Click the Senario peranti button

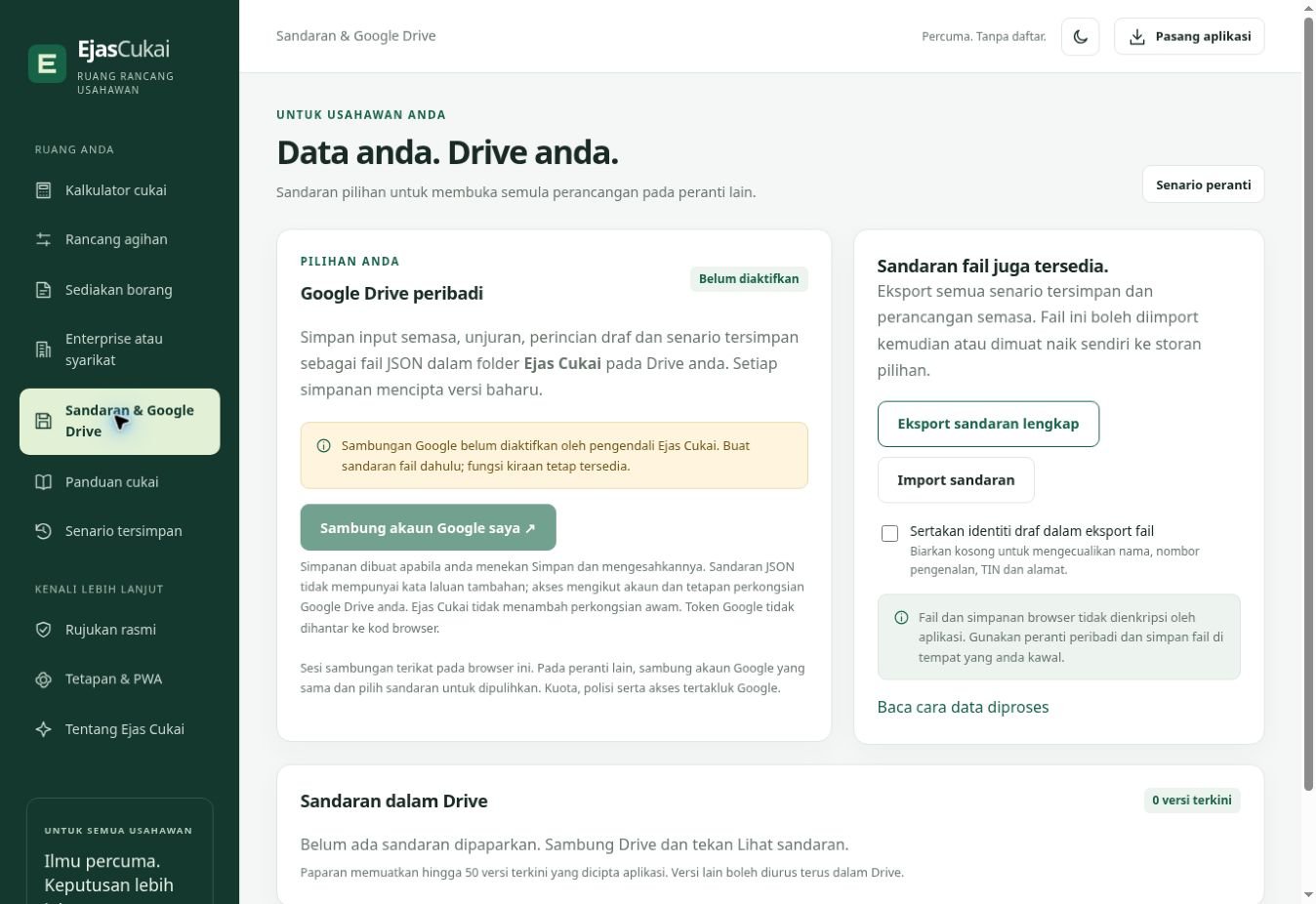[x=1203, y=185]
